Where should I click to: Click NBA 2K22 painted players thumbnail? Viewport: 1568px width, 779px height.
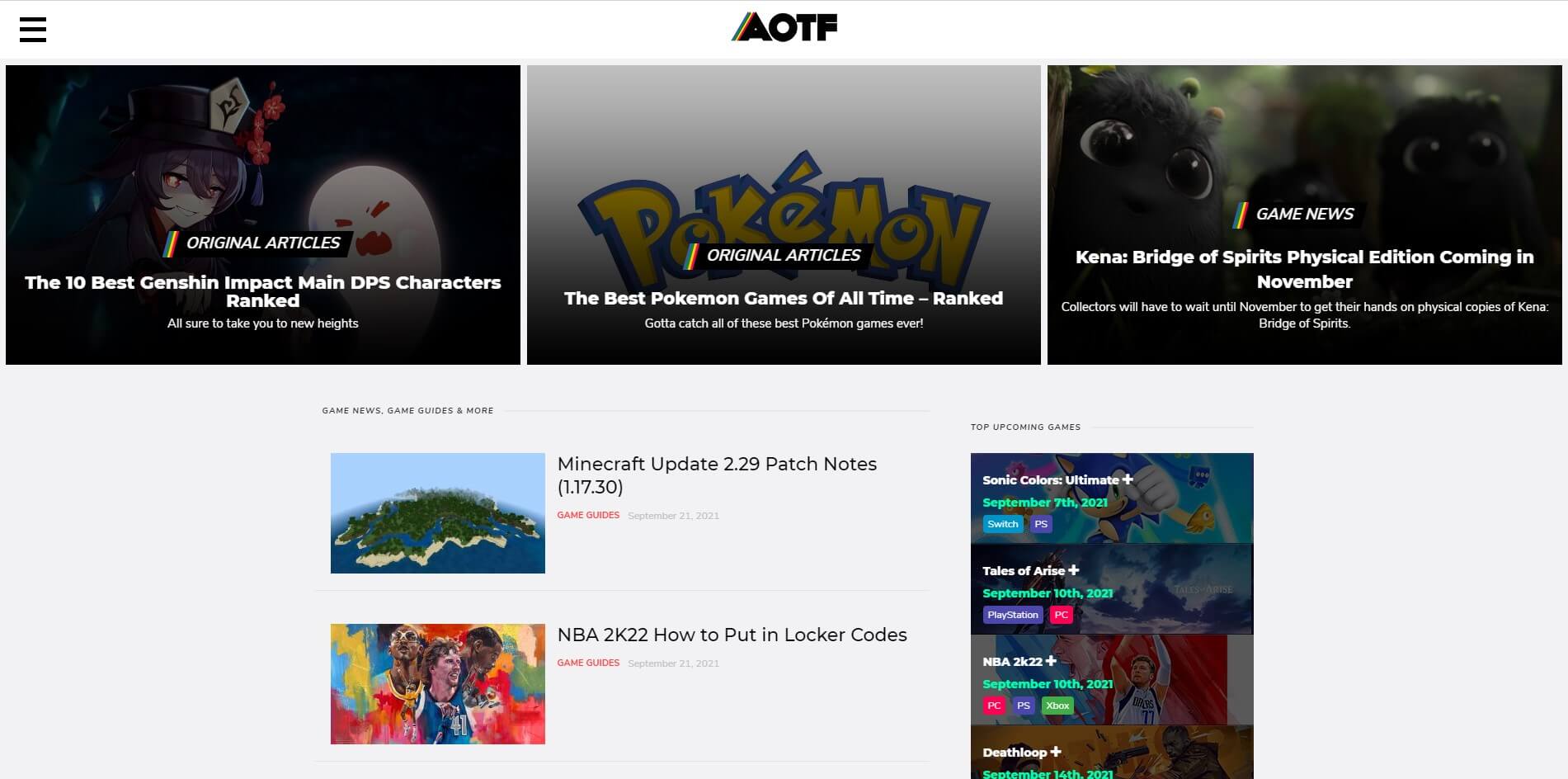438,684
